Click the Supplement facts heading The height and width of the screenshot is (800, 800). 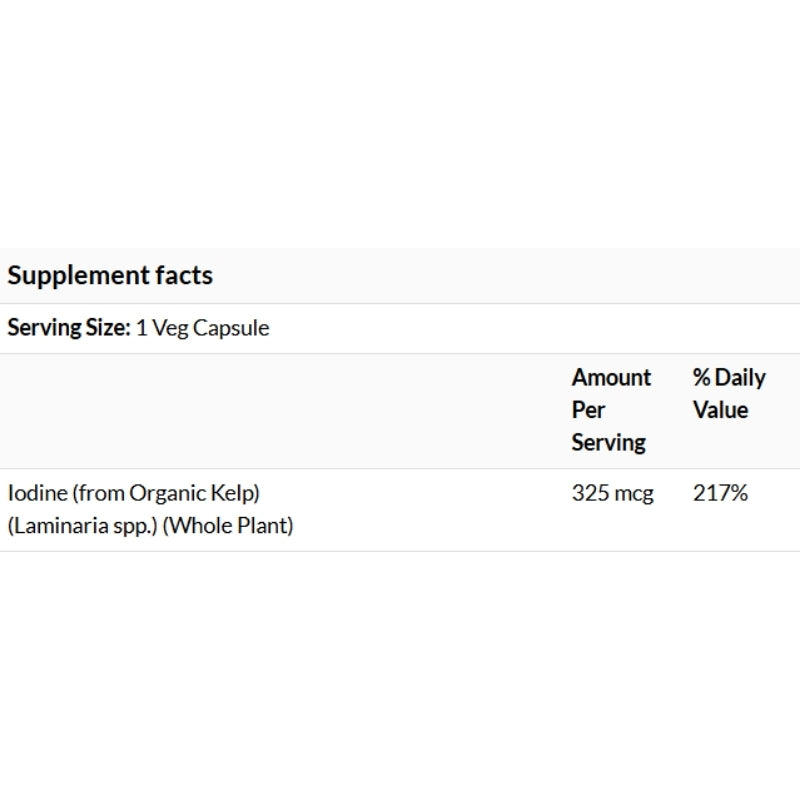pyautogui.click(x=110, y=276)
